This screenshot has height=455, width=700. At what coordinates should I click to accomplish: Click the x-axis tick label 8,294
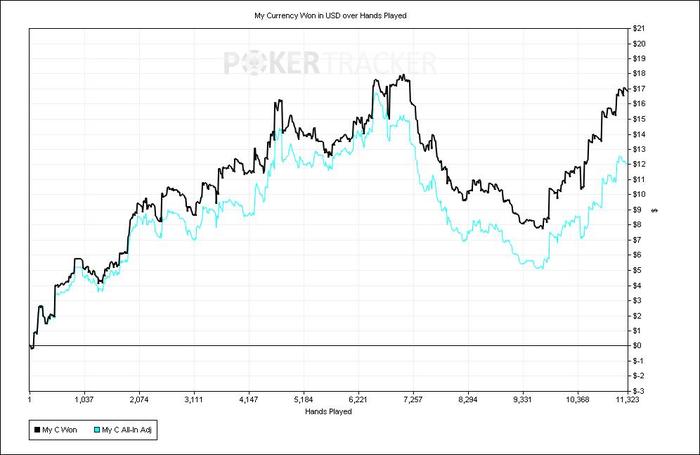pos(468,399)
